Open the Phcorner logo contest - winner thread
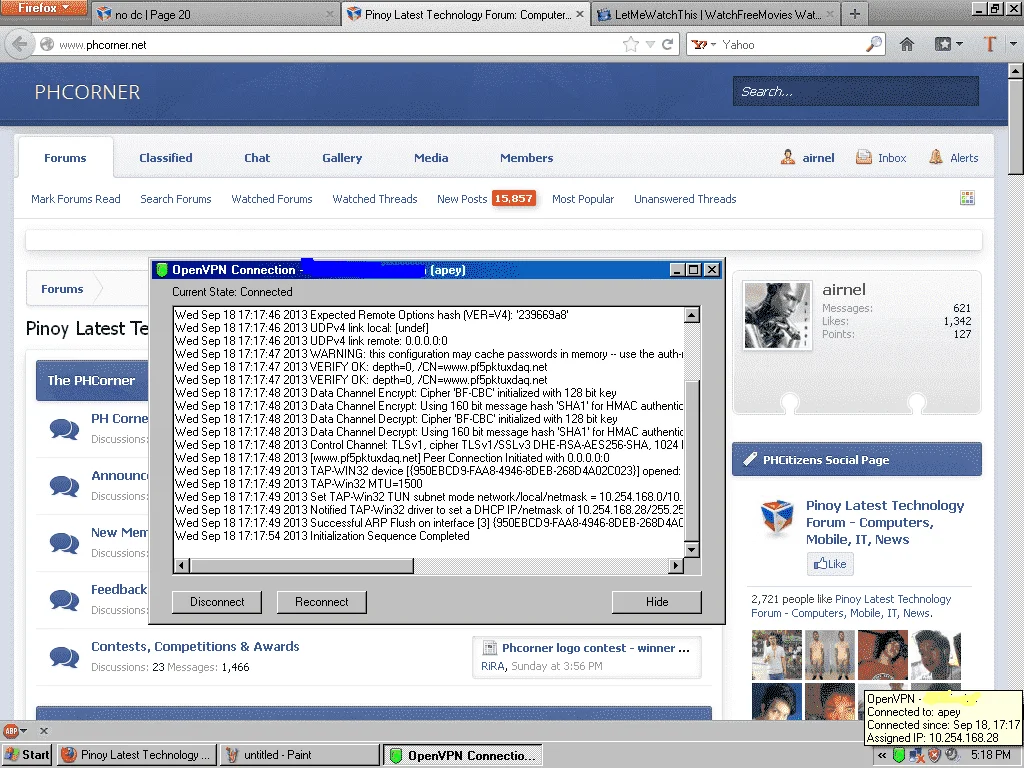 tap(596, 648)
